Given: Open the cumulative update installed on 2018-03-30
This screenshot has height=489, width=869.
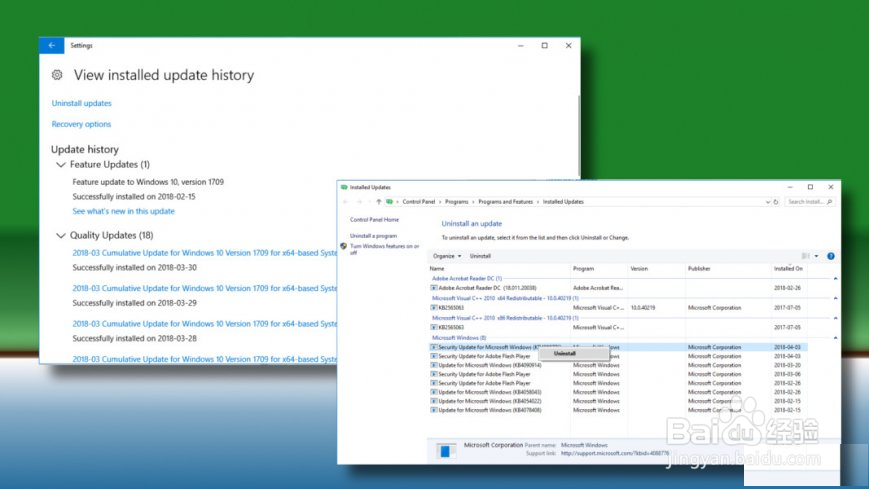Looking at the screenshot, I should [205, 253].
